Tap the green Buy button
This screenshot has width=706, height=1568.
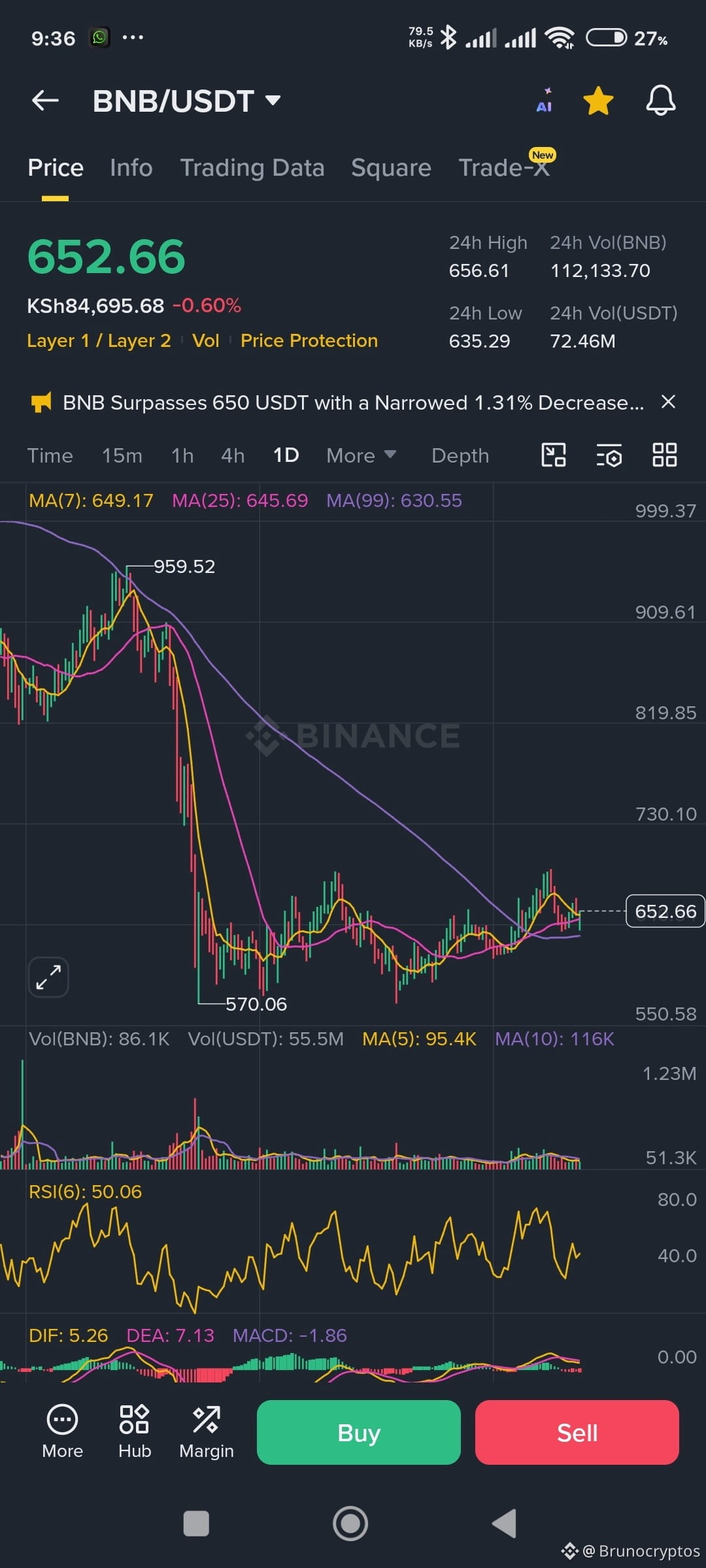pos(359,1432)
